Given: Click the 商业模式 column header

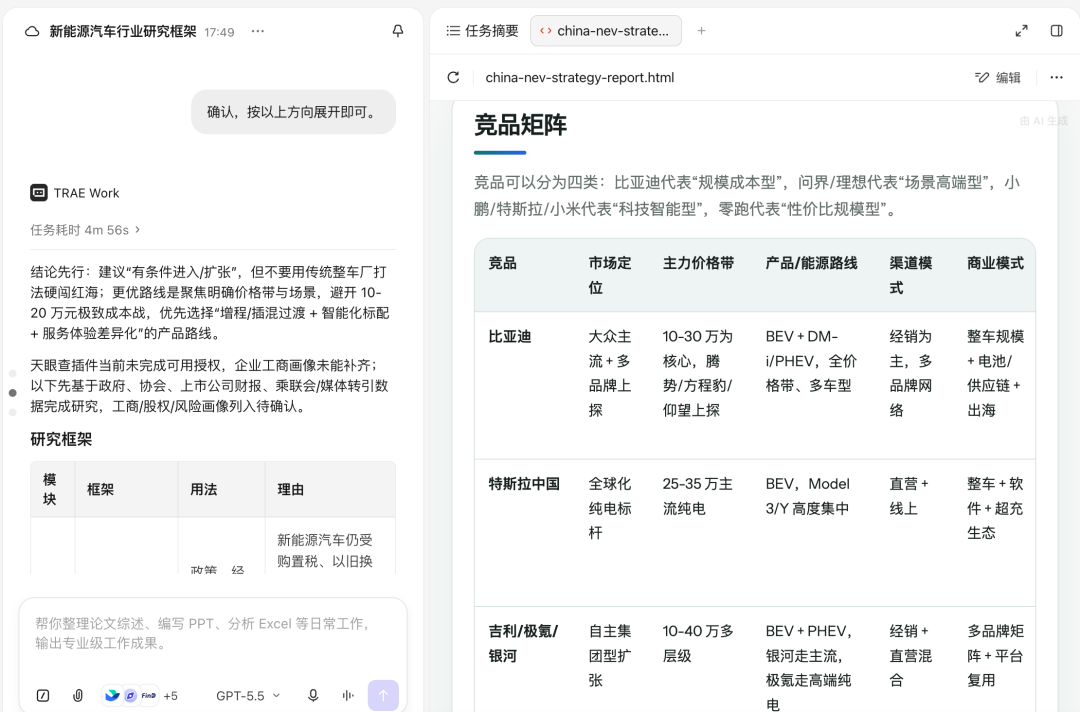Looking at the screenshot, I should click(x=995, y=263).
